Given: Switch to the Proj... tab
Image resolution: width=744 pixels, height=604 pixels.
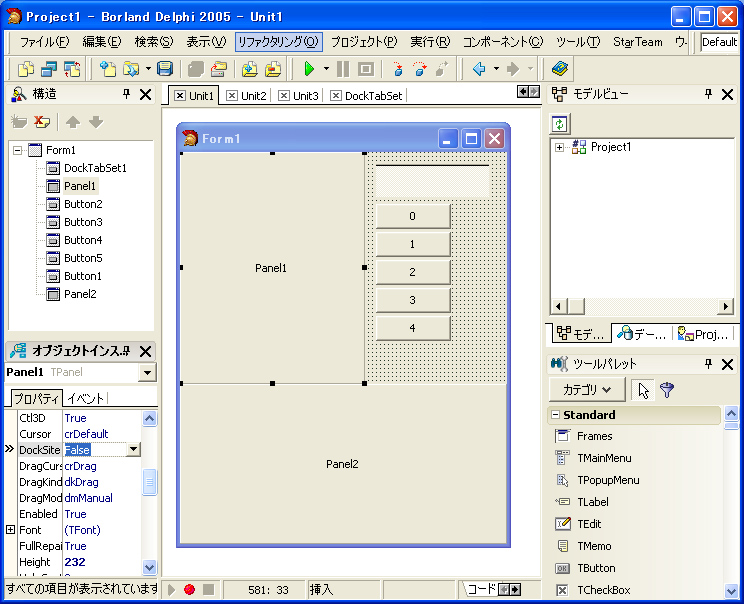Looking at the screenshot, I should (x=704, y=334).
